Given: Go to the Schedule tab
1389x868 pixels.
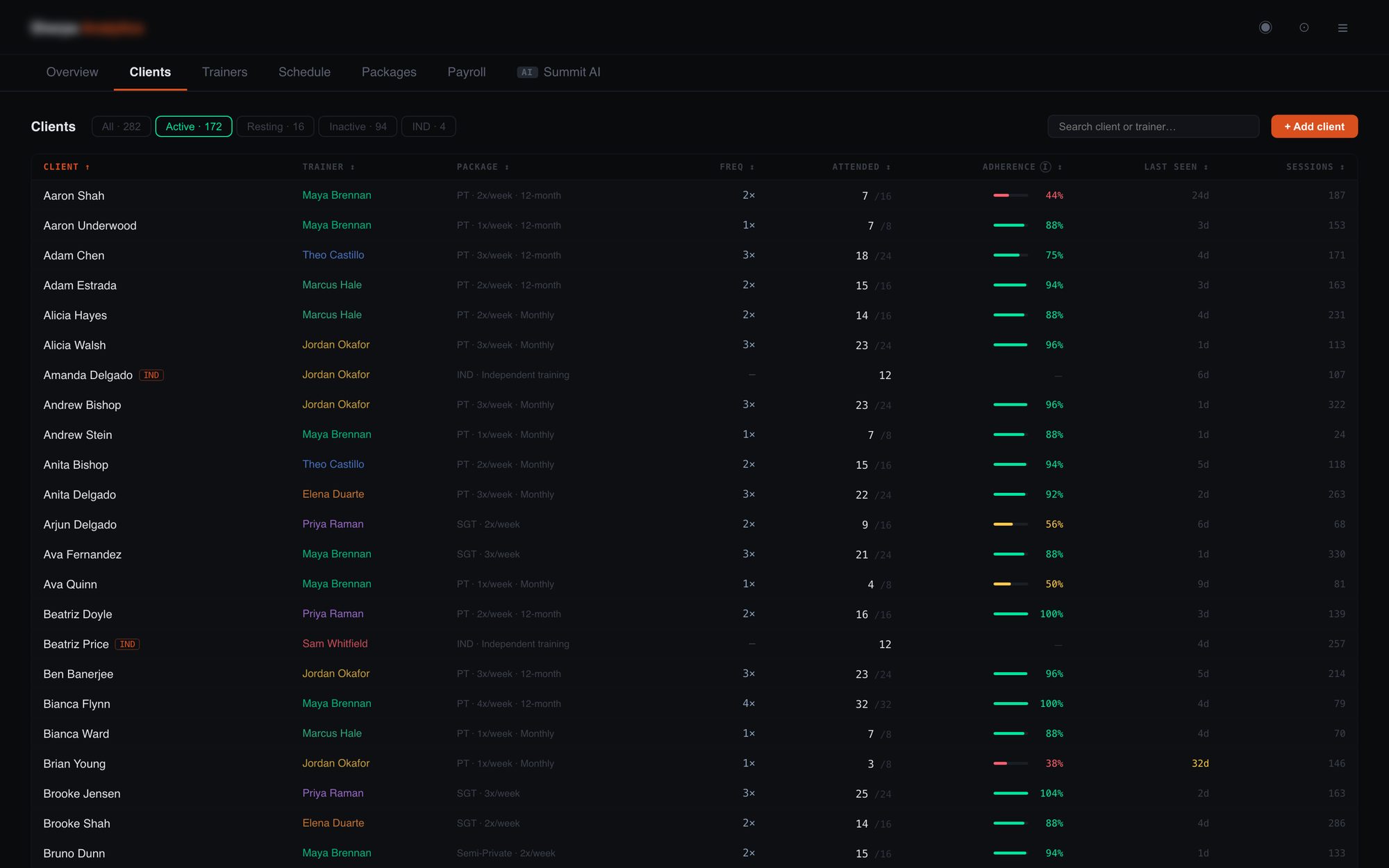Looking at the screenshot, I should (x=304, y=72).
